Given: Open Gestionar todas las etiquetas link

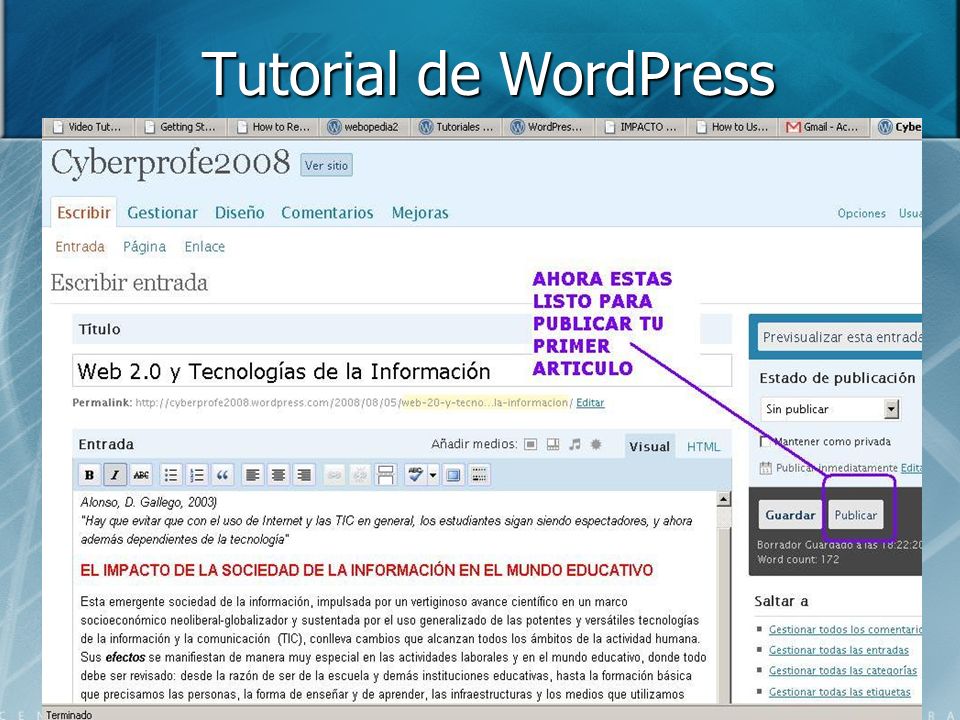Looking at the screenshot, I should 839,692.
